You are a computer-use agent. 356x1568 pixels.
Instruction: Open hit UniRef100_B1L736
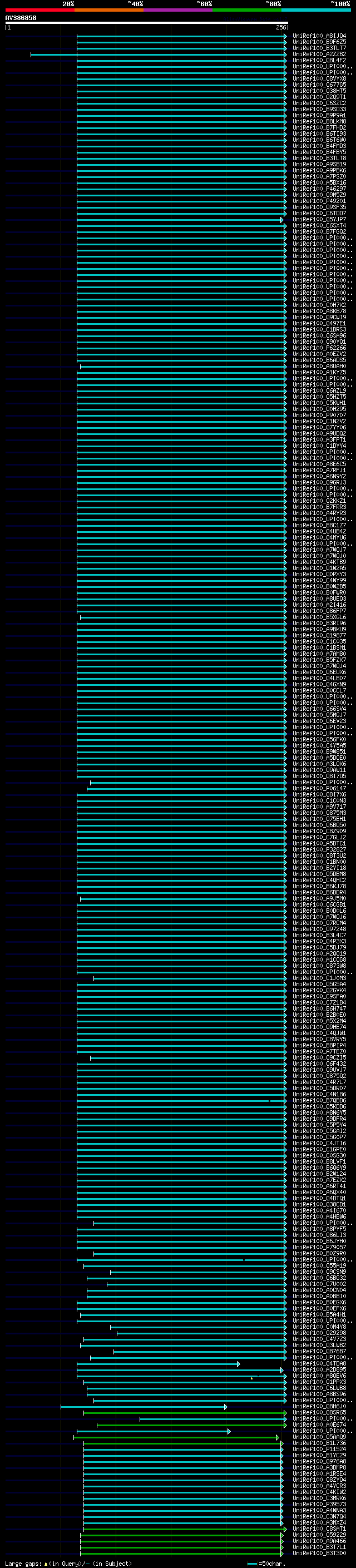click(x=319, y=1443)
